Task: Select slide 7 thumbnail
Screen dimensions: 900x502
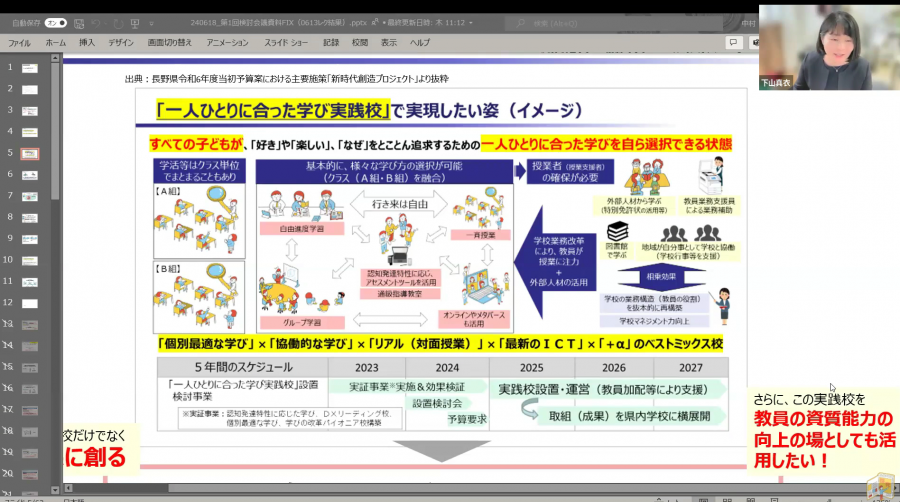Action: click(x=30, y=196)
